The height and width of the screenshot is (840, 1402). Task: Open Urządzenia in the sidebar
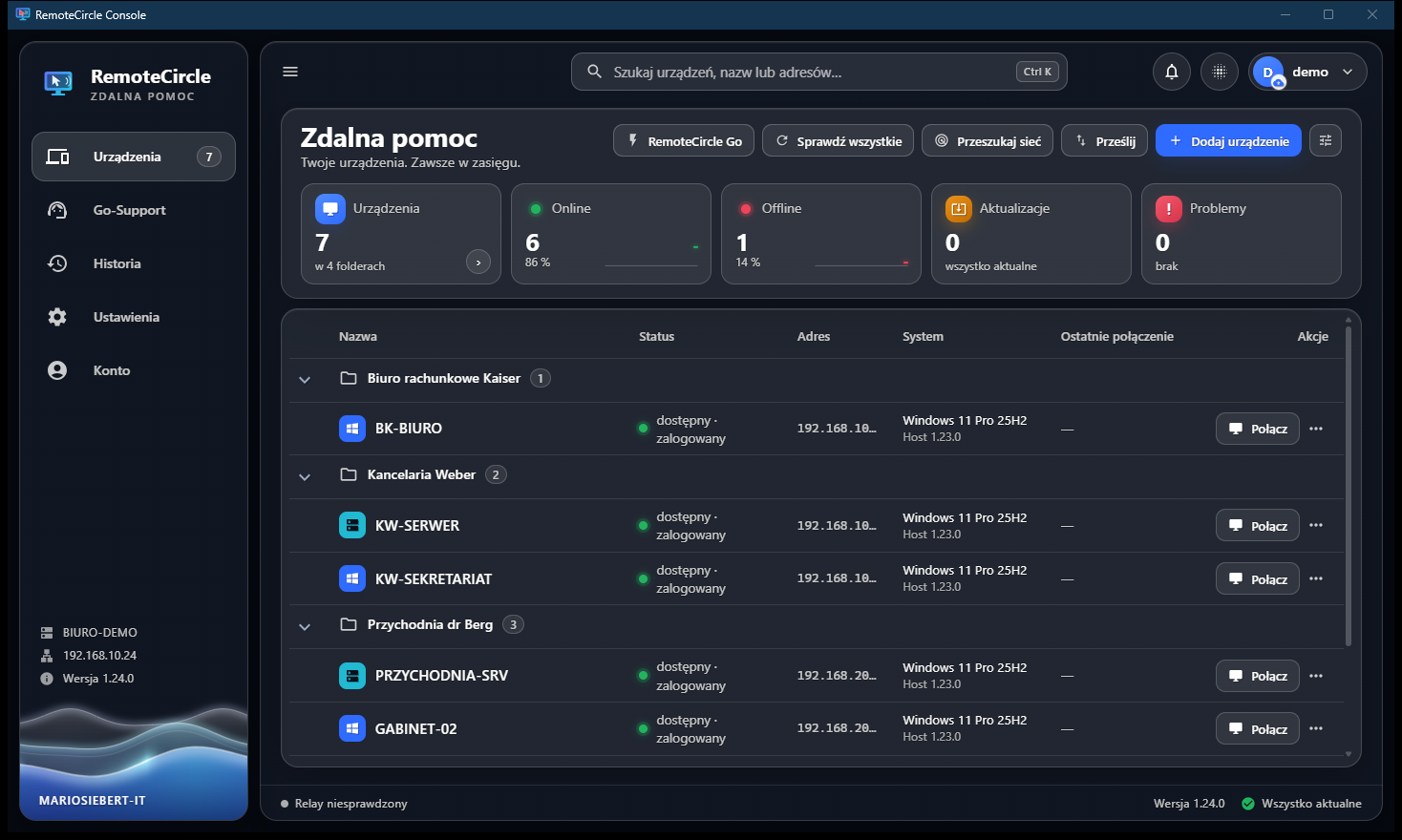[134, 157]
